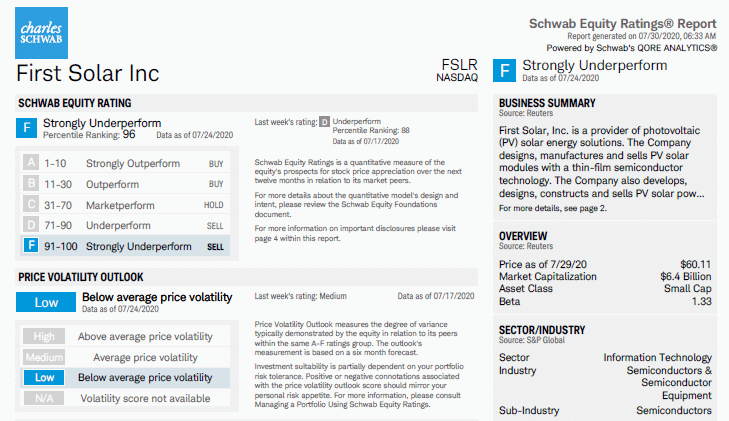Viewport: 729px width, 421px height.
Task: Click 'Semiconductors & Semiconductor Equipment' industry value
Action: pos(669,383)
